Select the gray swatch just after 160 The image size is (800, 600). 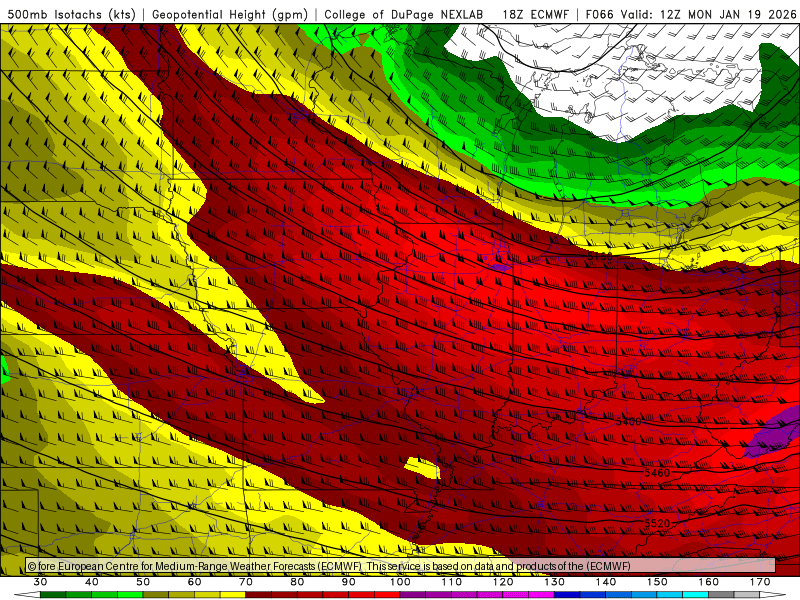click(721, 595)
